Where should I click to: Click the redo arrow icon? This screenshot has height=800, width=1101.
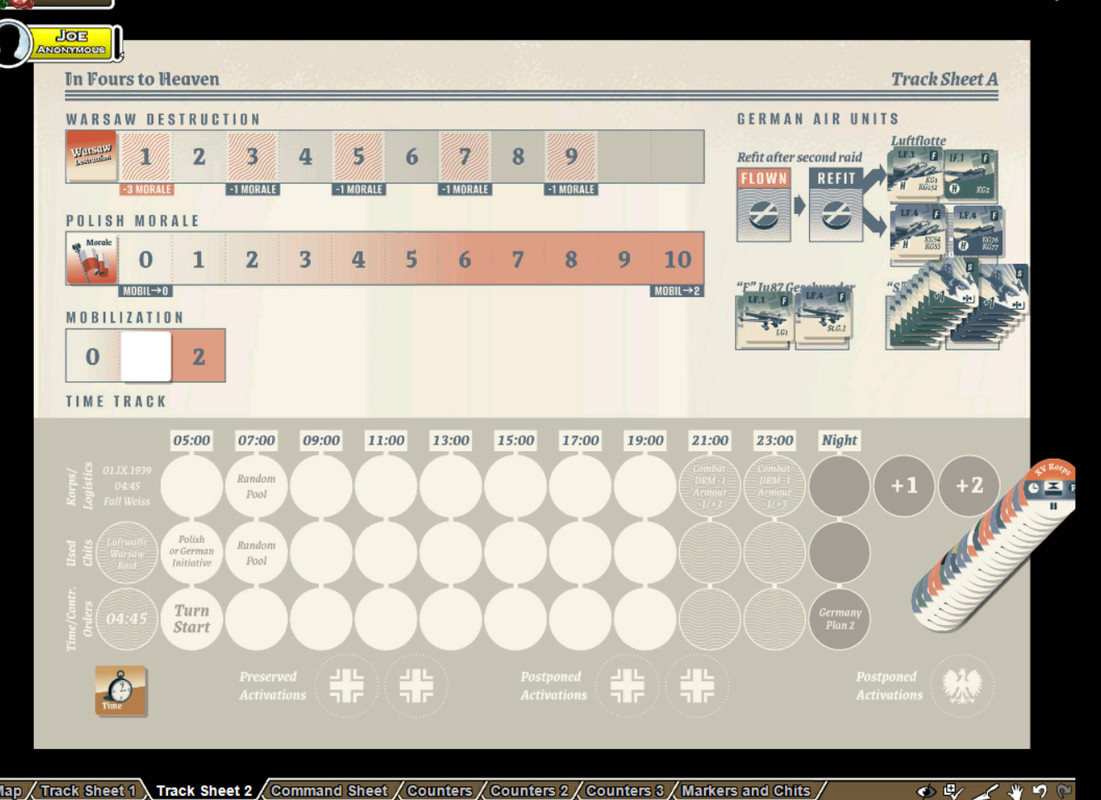point(1065,791)
